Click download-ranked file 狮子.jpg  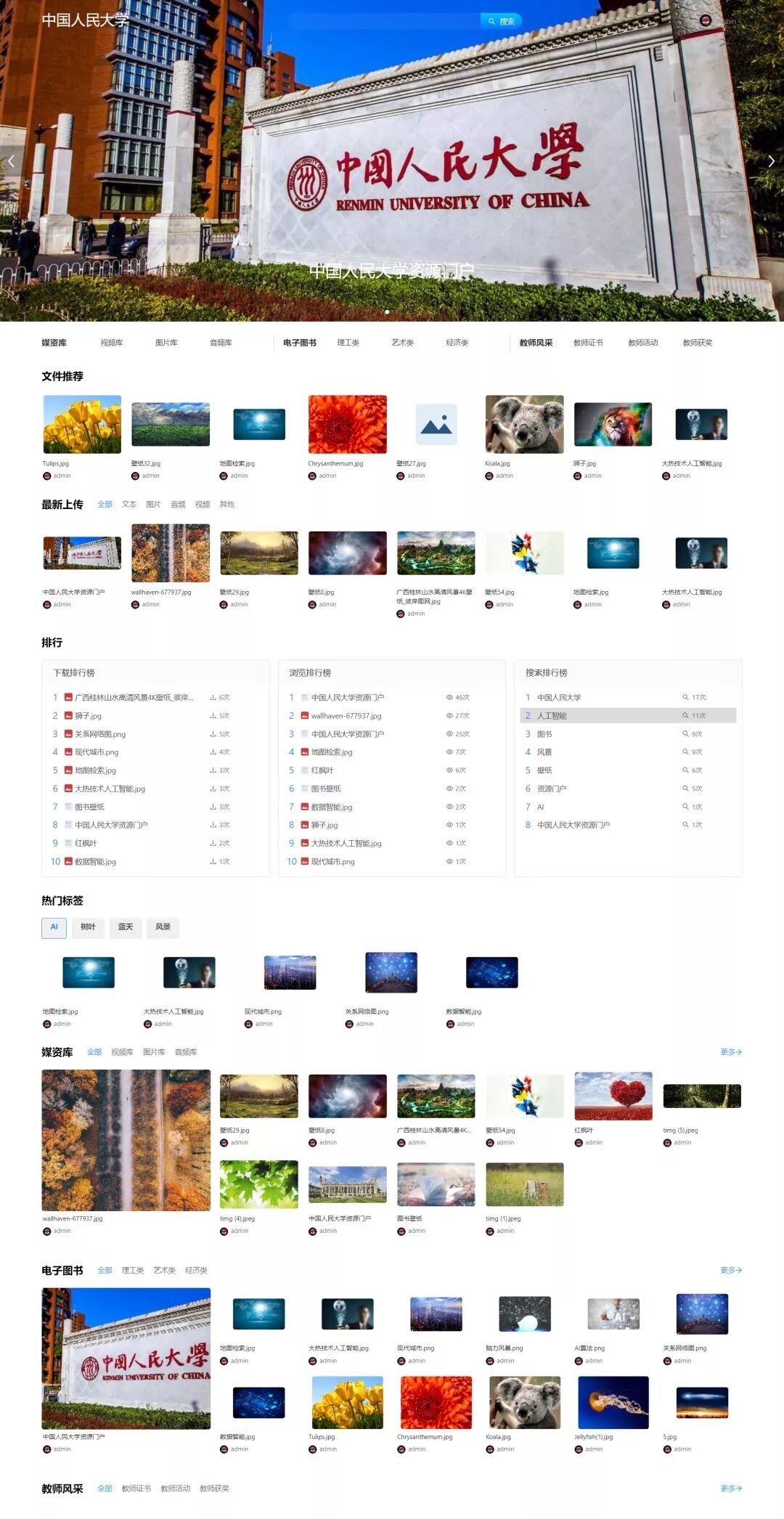88,716
